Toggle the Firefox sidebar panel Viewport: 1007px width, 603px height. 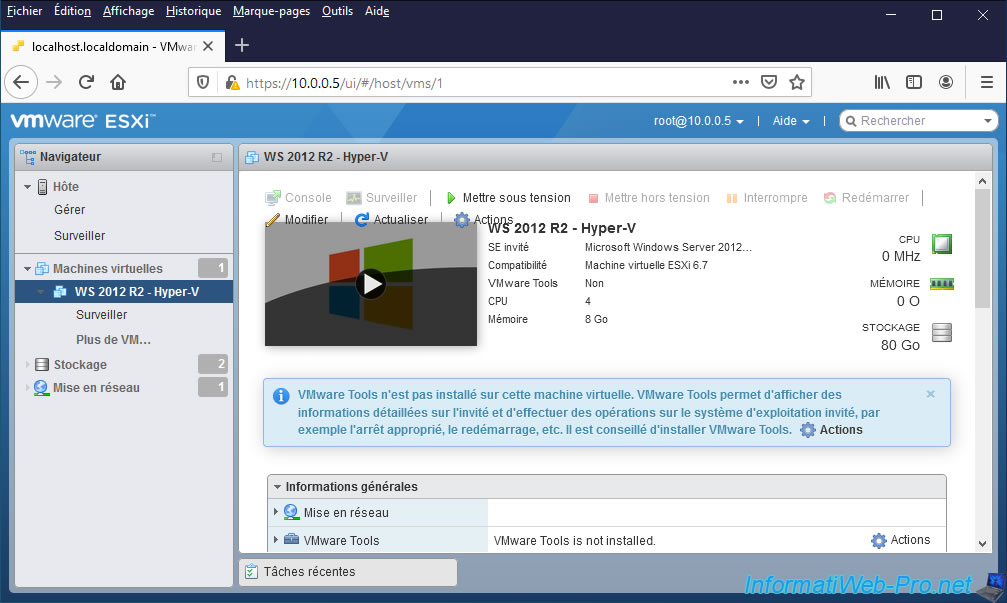914,82
